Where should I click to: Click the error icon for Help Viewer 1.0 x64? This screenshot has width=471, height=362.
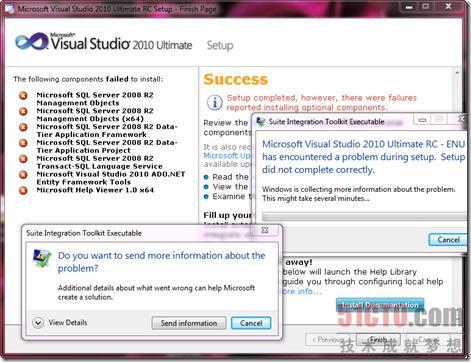(x=23, y=190)
